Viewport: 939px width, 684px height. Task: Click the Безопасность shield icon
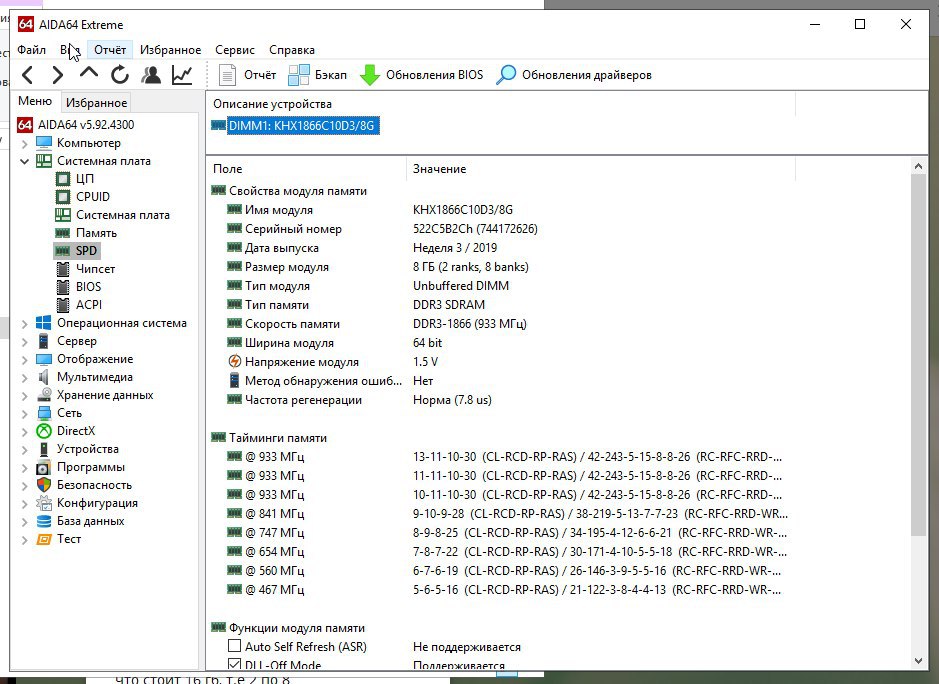pyautogui.click(x=44, y=485)
